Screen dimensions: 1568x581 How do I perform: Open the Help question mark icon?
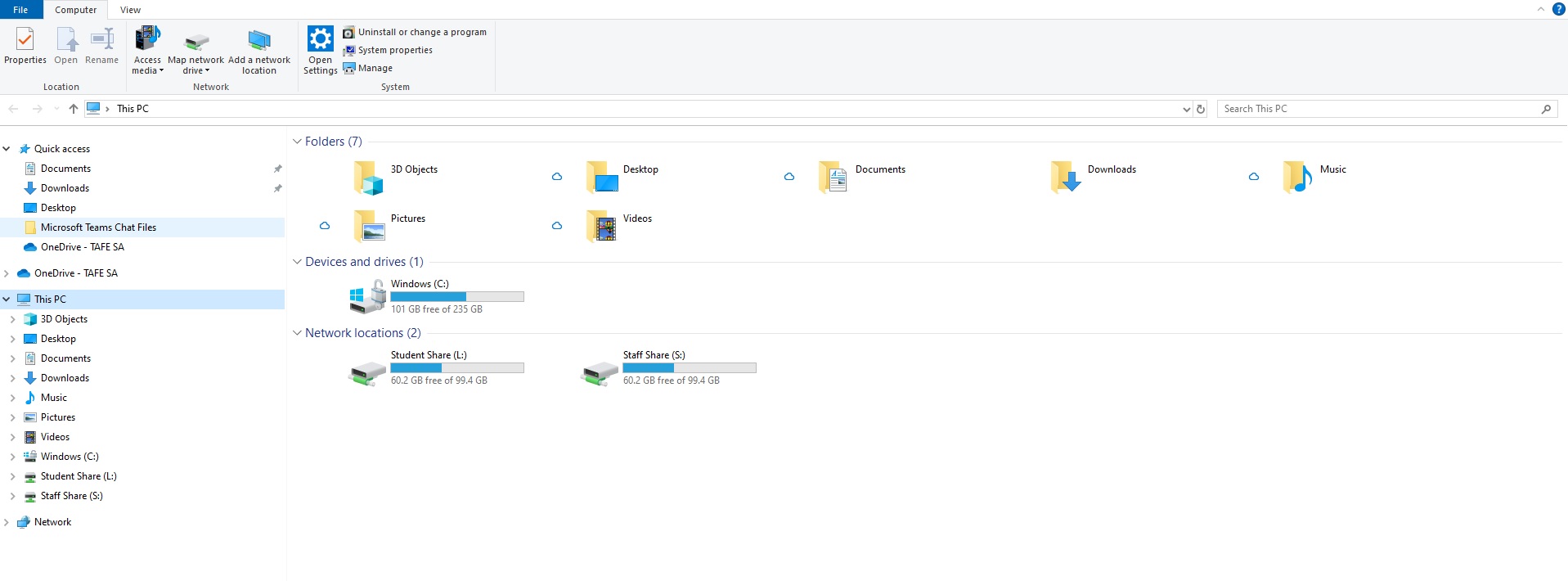pyautogui.click(x=1558, y=9)
